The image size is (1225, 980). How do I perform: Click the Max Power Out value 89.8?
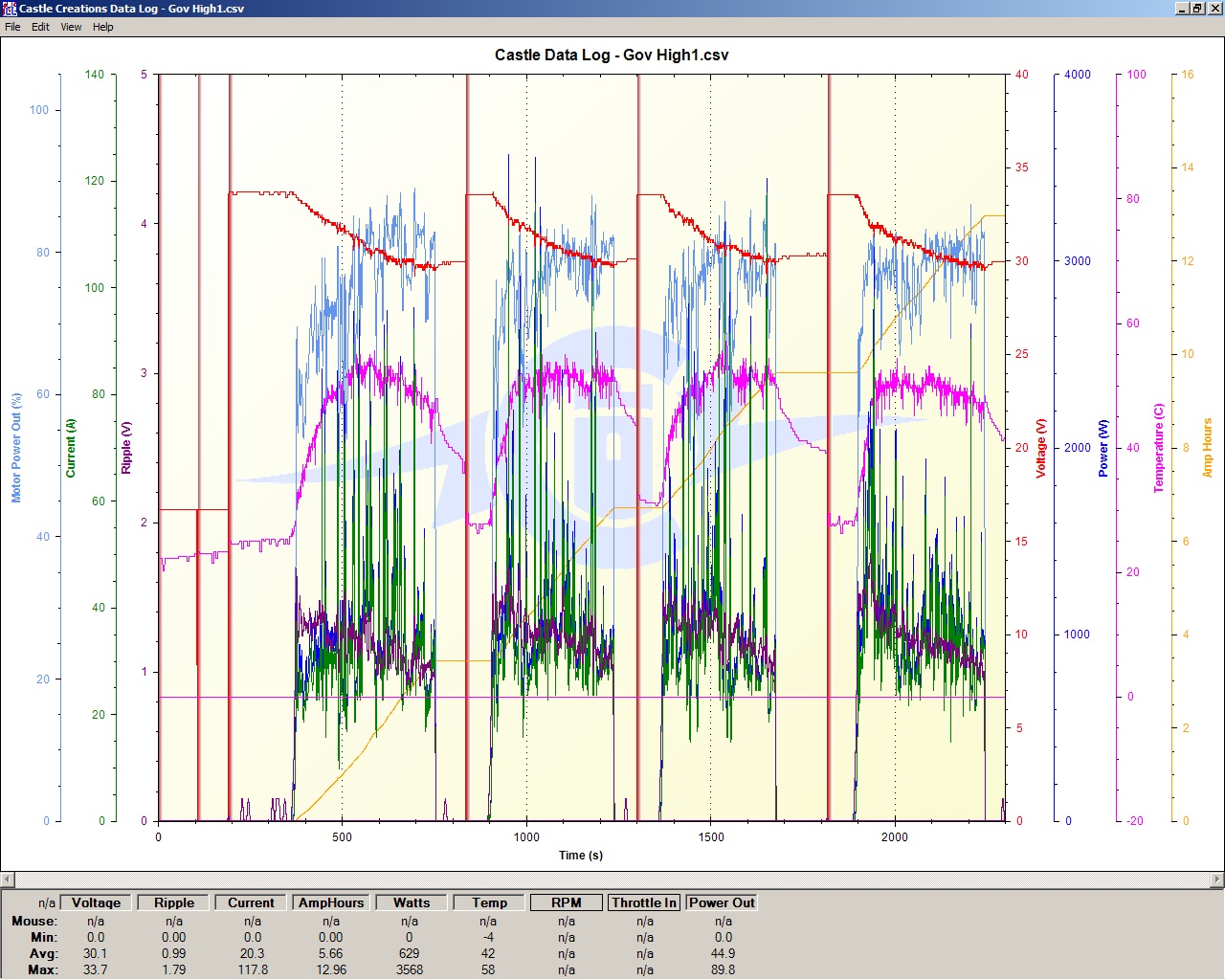724,969
